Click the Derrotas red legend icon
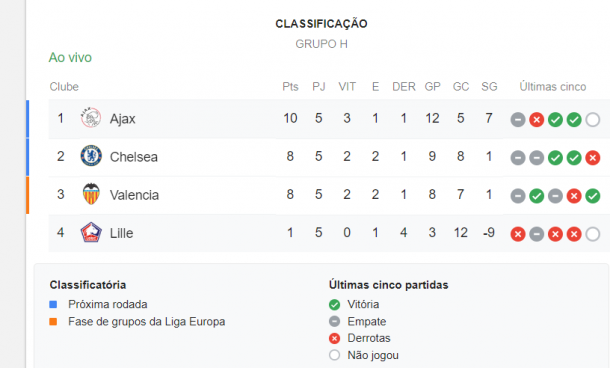This screenshot has width=610, height=368. pos(334,338)
